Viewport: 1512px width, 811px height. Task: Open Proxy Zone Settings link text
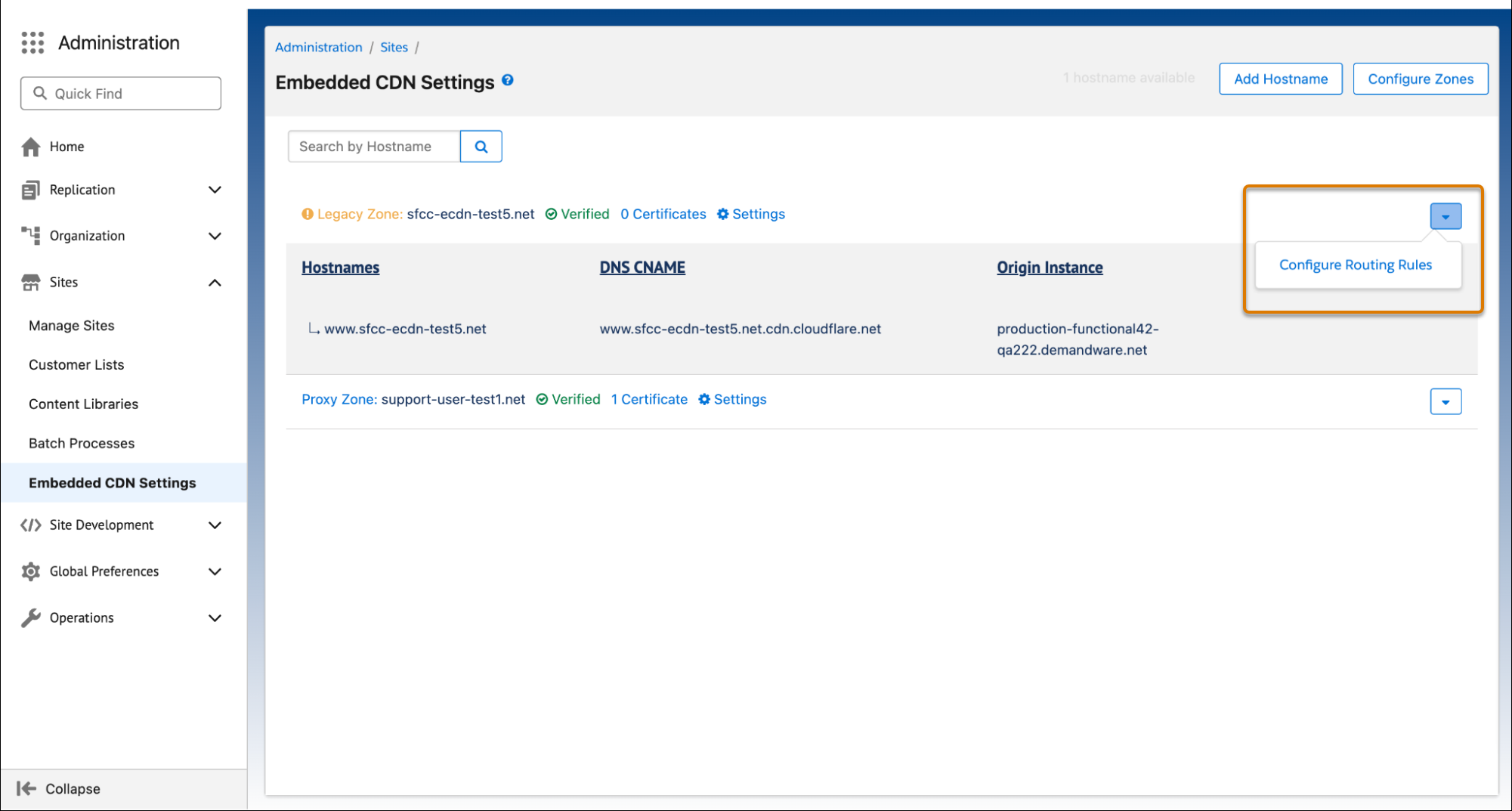point(740,399)
